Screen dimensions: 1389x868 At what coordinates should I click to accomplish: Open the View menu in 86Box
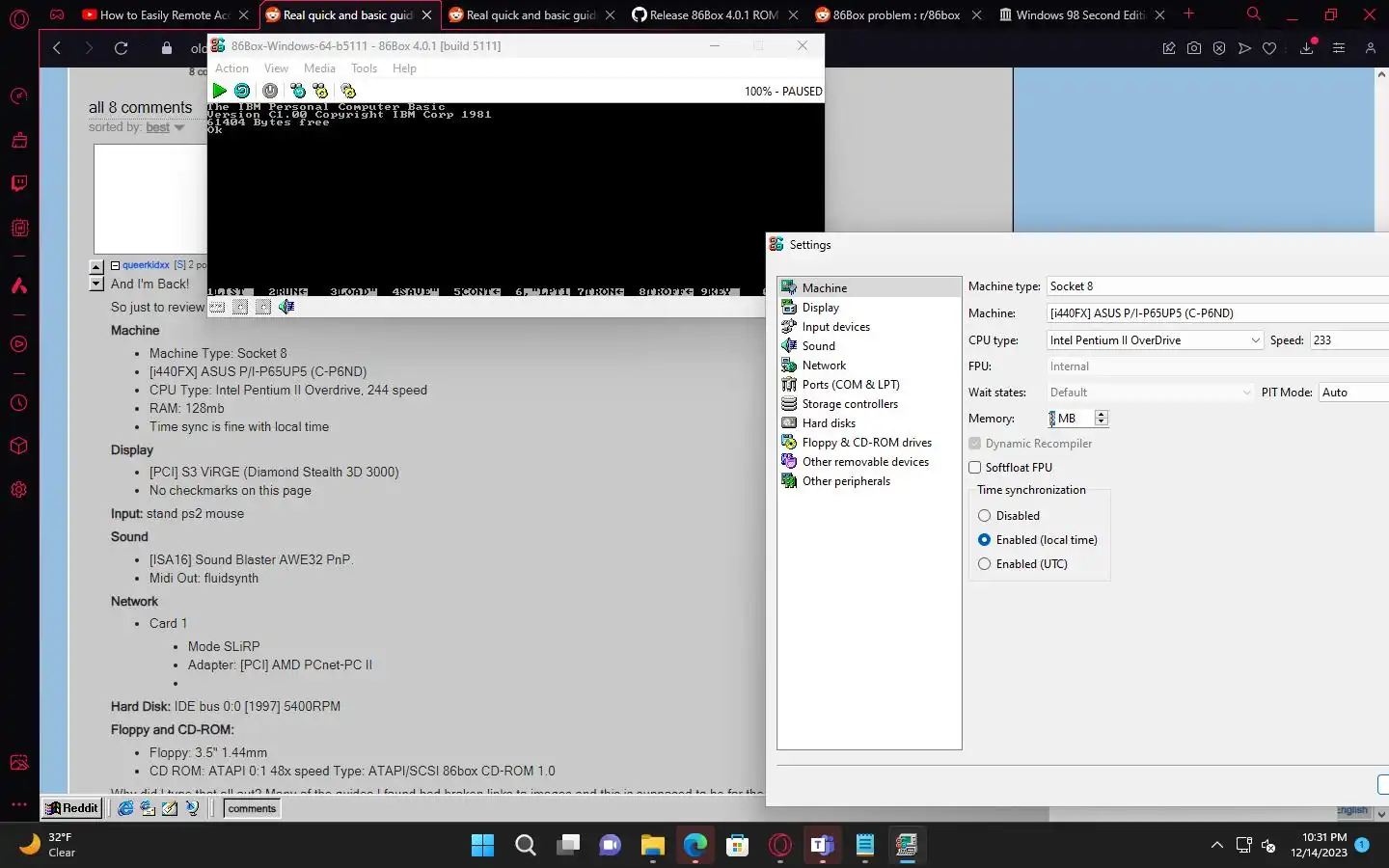[276, 68]
